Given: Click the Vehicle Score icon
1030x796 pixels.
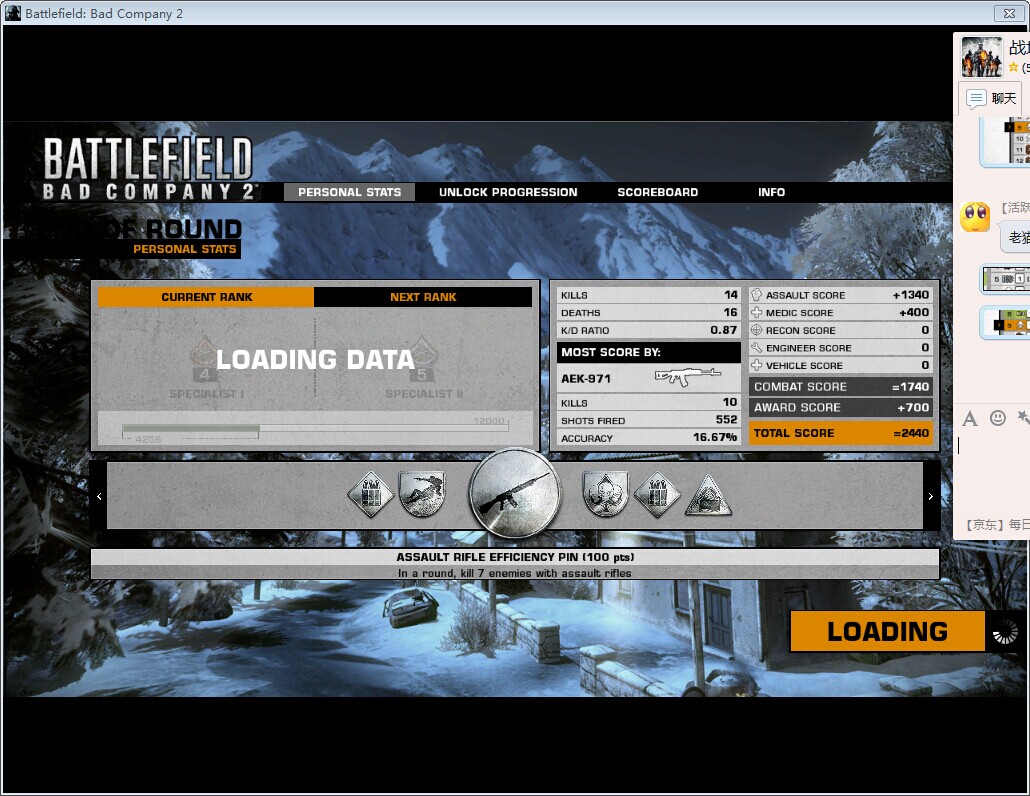Looking at the screenshot, I should click(756, 365).
